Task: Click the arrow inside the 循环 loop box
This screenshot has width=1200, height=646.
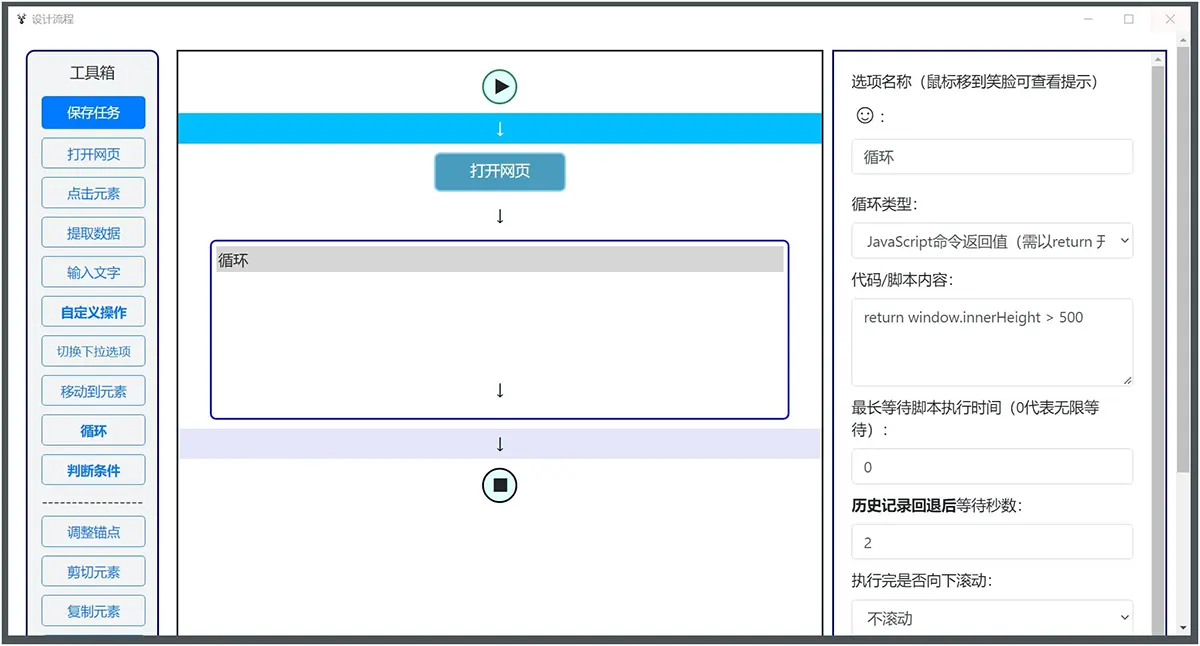Action: [x=499, y=390]
